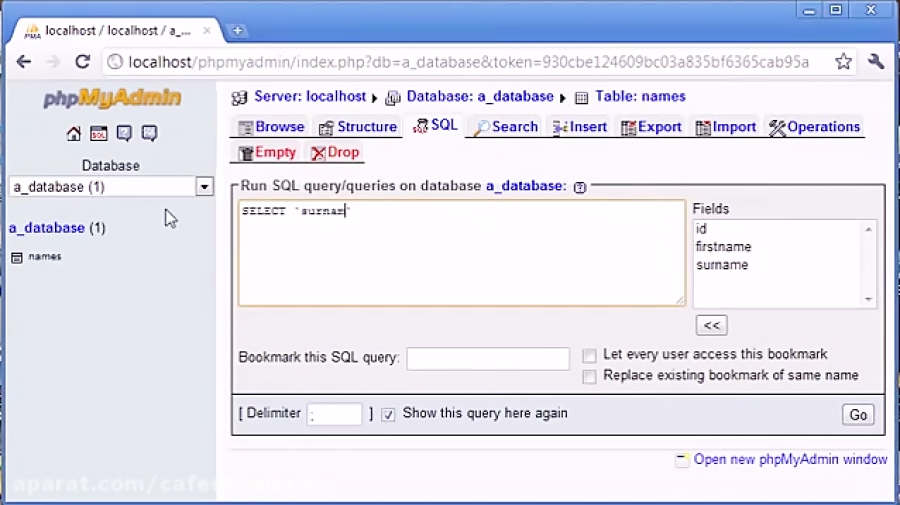
Task: Open the Insert tab
Action: [x=579, y=127]
